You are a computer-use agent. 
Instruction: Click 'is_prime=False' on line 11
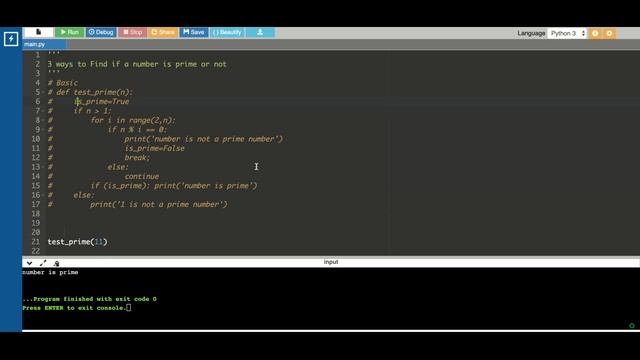154,149
